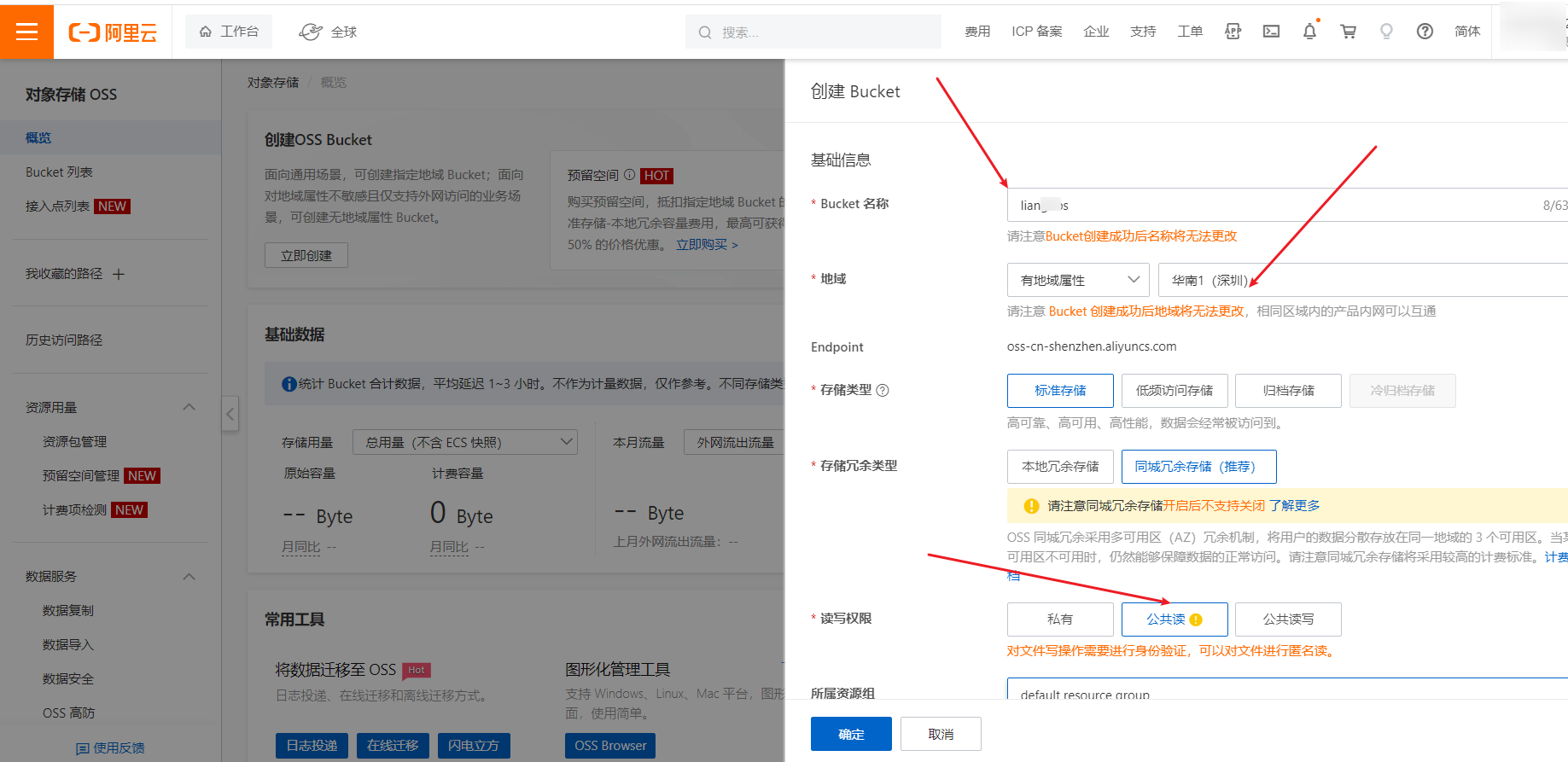Viewport: 1568px width, 762px height.
Task: Select 归档存储 storage type
Action: pyautogui.click(x=1288, y=391)
